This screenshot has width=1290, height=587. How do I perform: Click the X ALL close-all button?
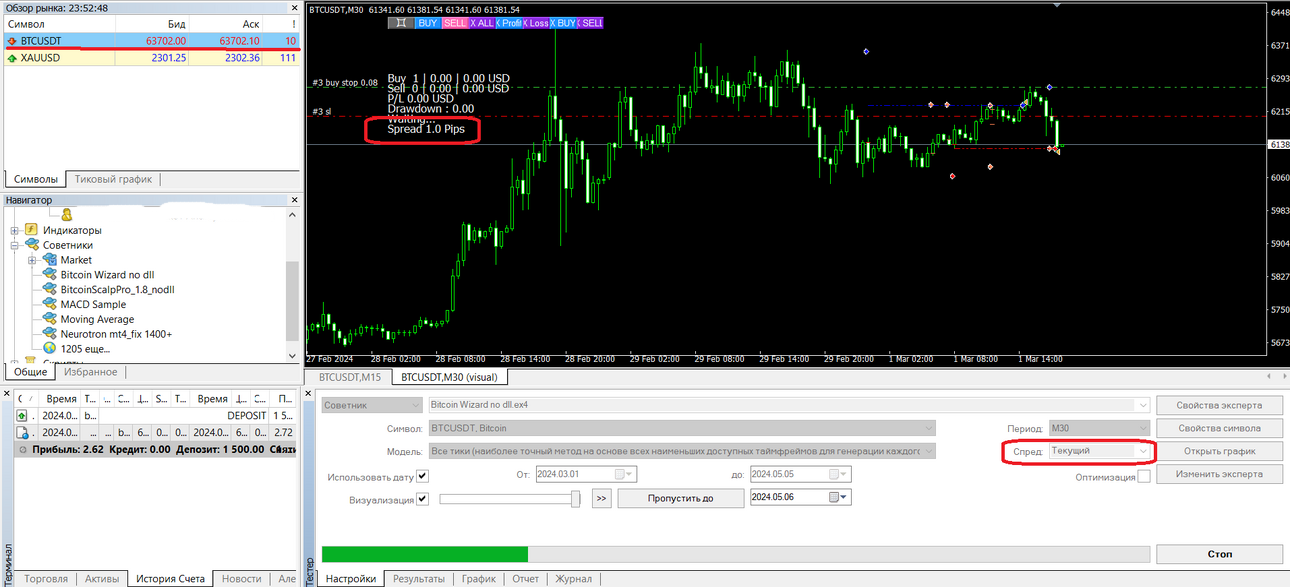click(x=482, y=22)
